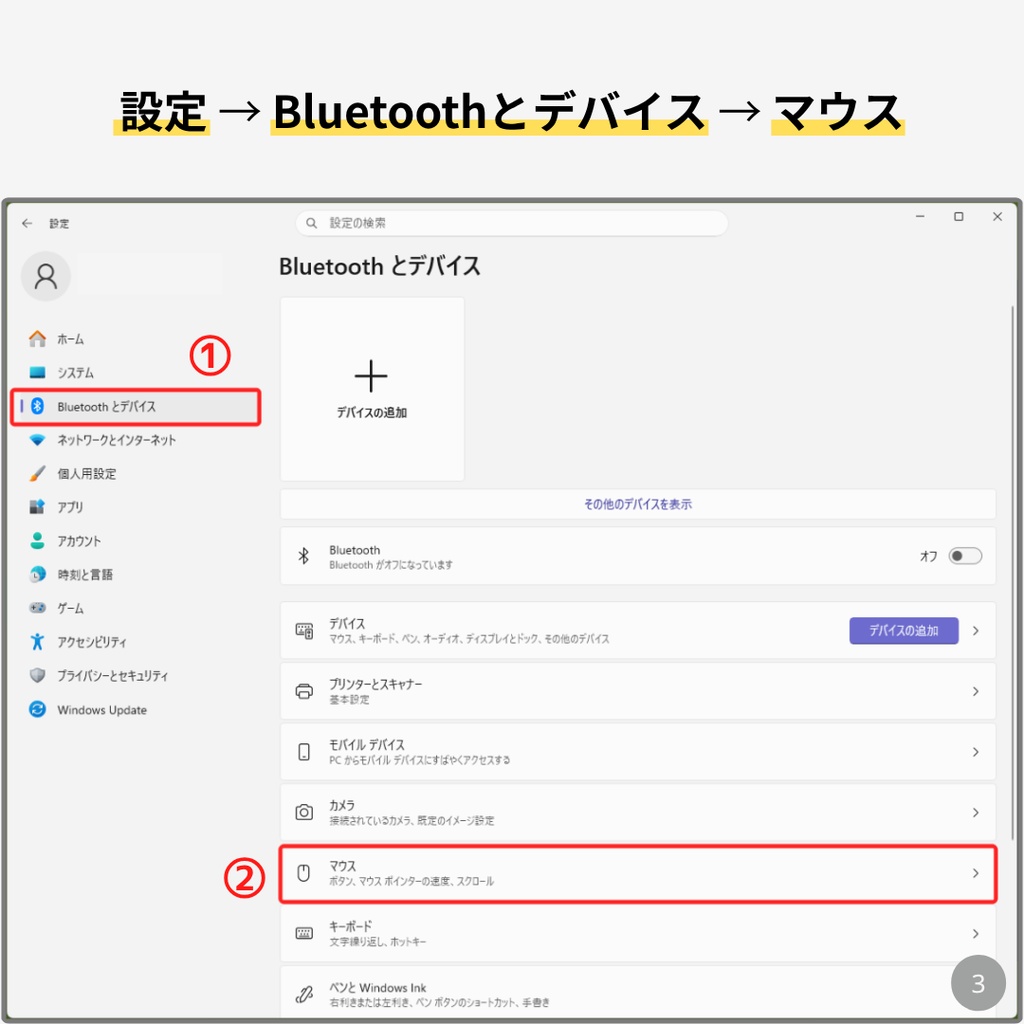The width and height of the screenshot is (1024, 1024).
Task: Click the ゲーム controller icon
Action: (x=37, y=608)
